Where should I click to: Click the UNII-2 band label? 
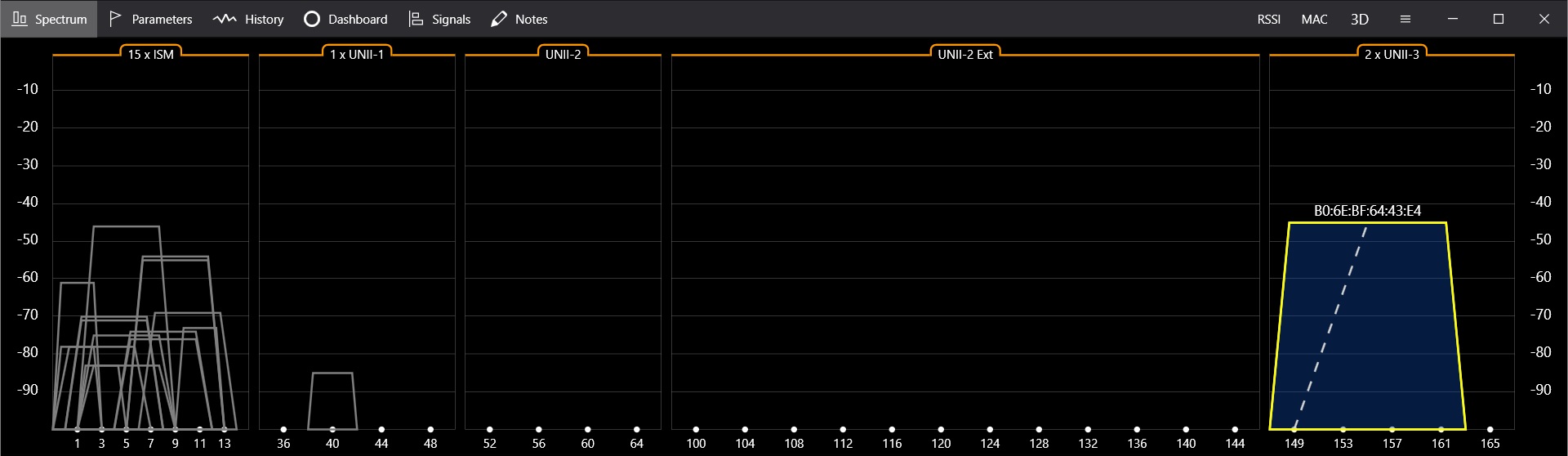(x=563, y=54)
